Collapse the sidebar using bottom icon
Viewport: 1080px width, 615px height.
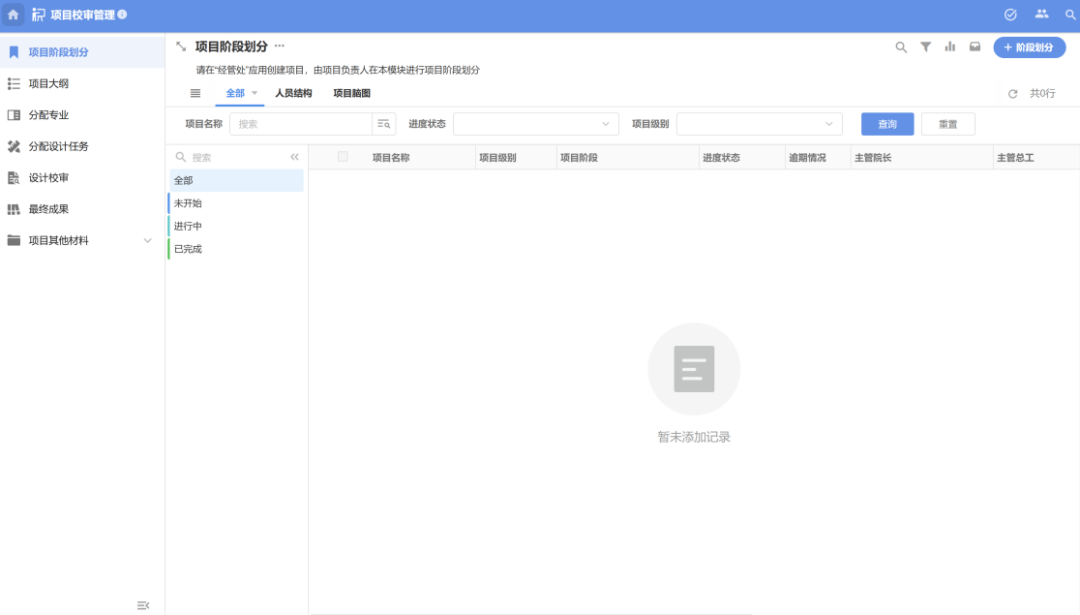coord(143,605)
